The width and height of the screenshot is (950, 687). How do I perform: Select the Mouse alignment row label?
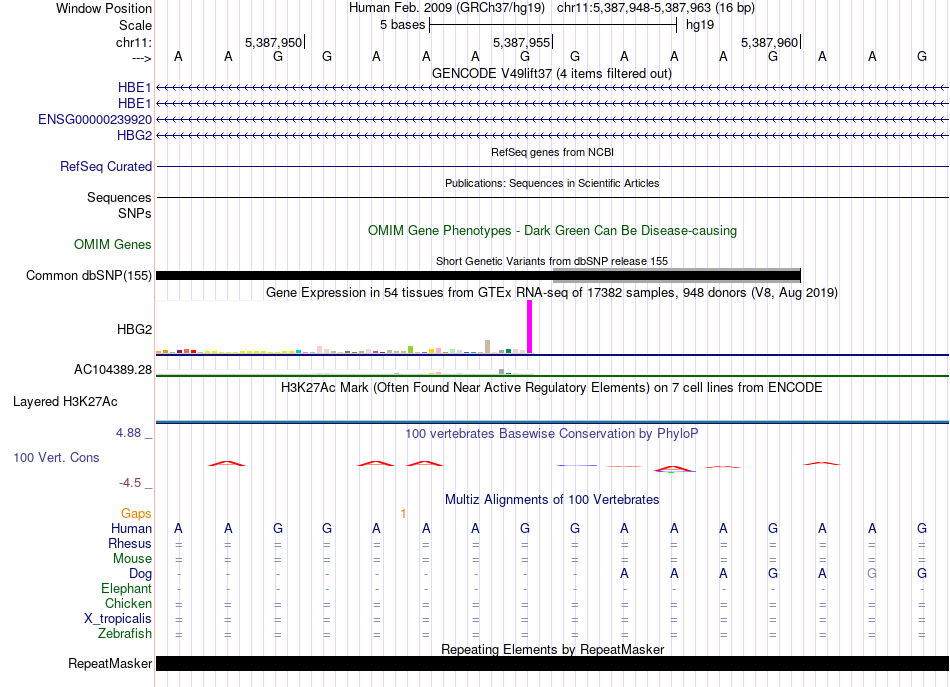[x=132, y=559]
